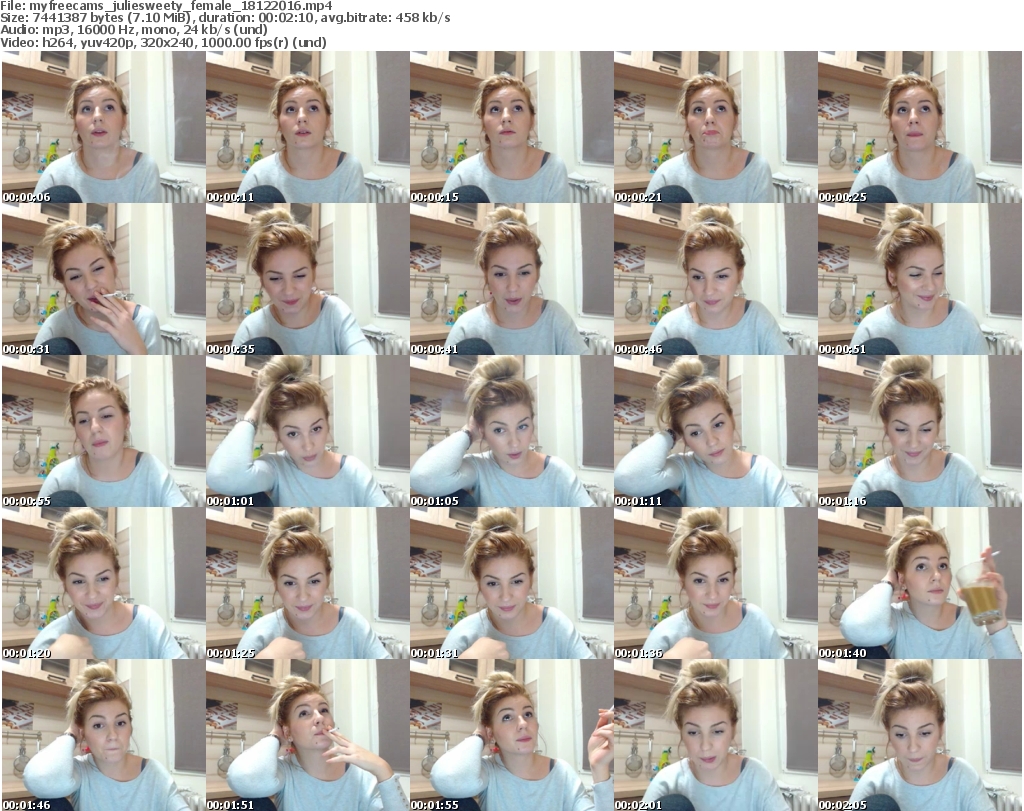Image resolution: width=1024 pixels, height=811 pixels.
Task: Choose the frame marked 00:01:20
Action: 103,583
